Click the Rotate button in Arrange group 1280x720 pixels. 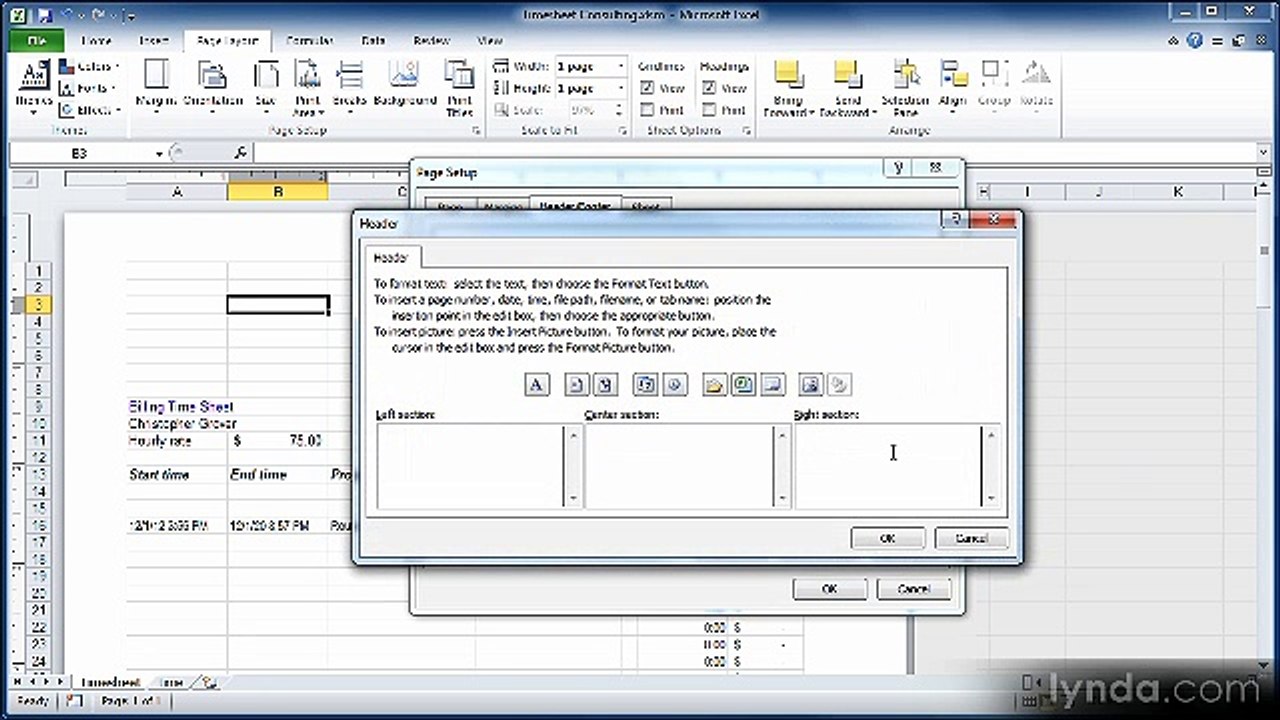[1036, 88]
